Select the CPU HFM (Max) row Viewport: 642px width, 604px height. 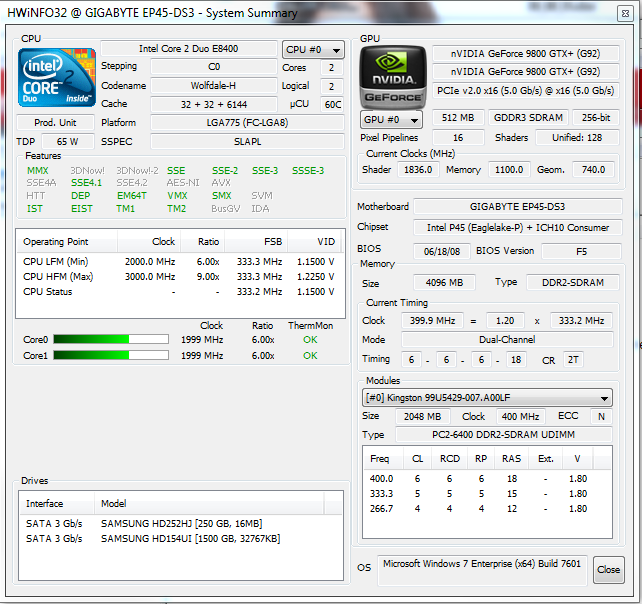coord(179,277)
